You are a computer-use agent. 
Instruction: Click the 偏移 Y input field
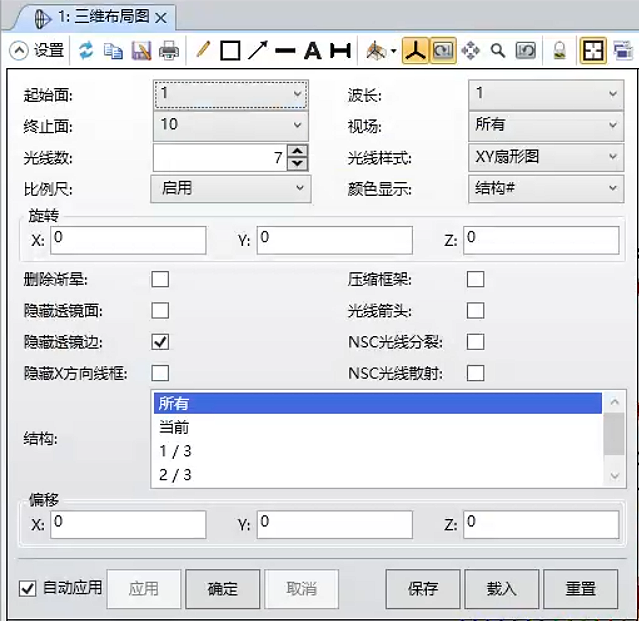(335, 525)
